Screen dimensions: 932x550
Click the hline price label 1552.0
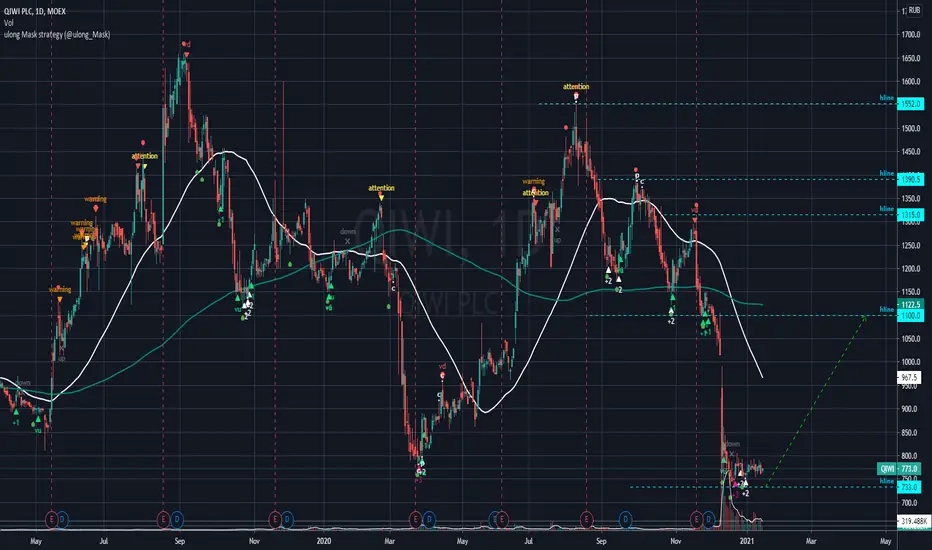pos(911,103)
